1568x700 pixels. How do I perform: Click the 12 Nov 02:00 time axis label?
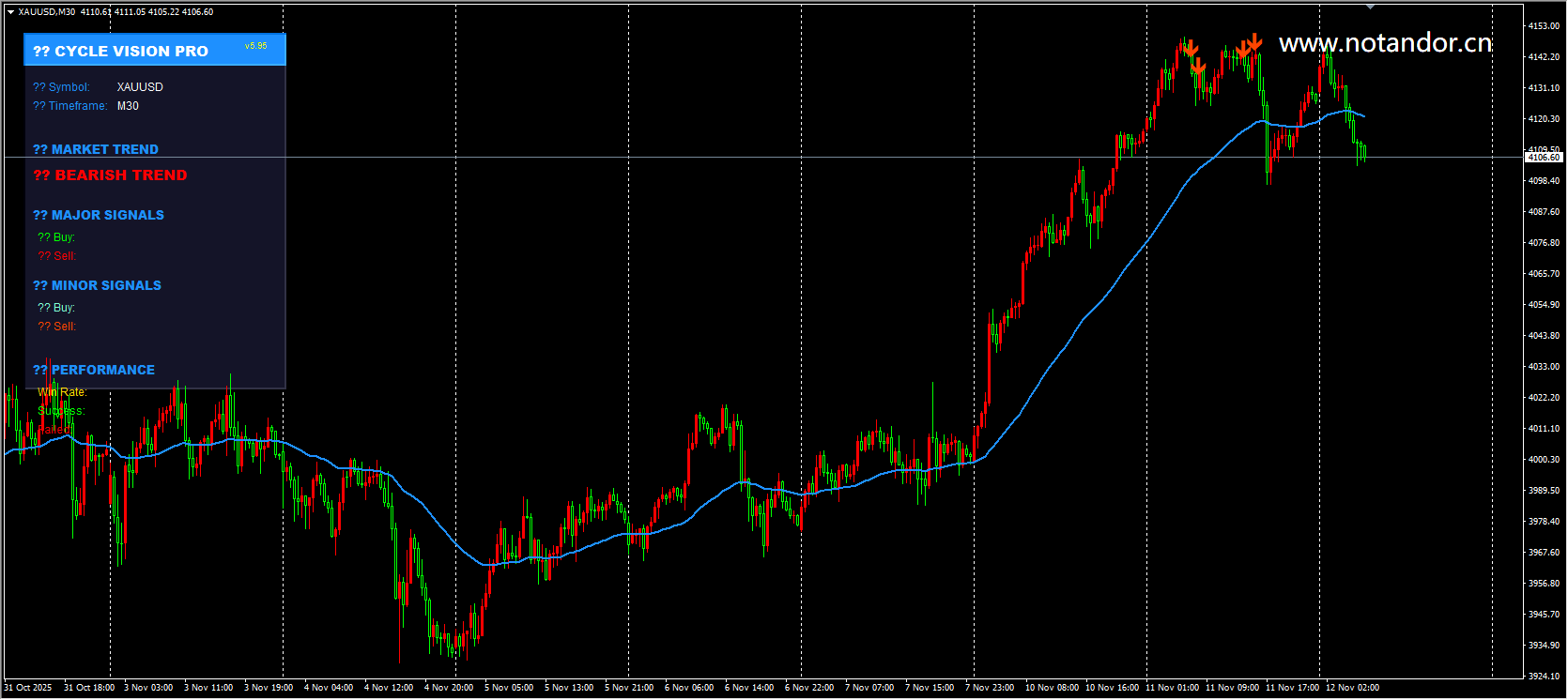tap(1352, 688)
